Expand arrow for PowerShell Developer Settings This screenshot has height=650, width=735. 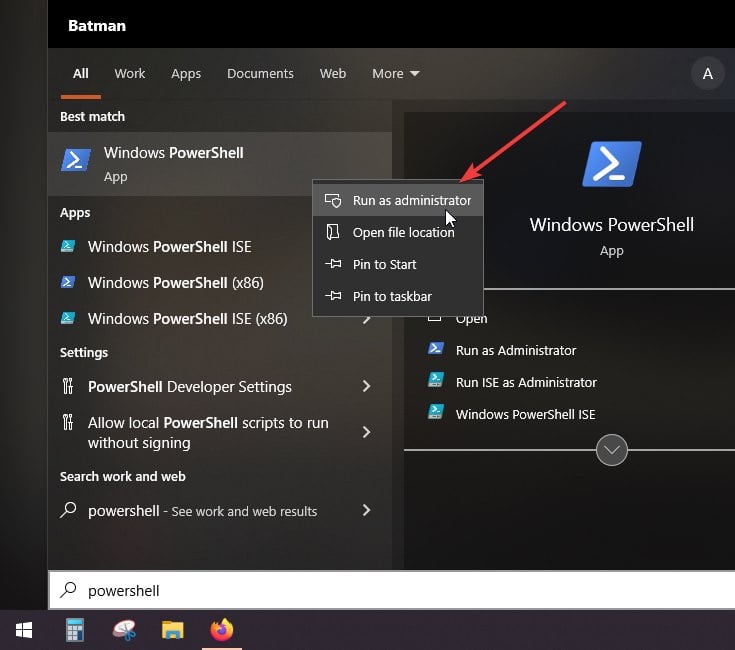(x=367, y=386)
